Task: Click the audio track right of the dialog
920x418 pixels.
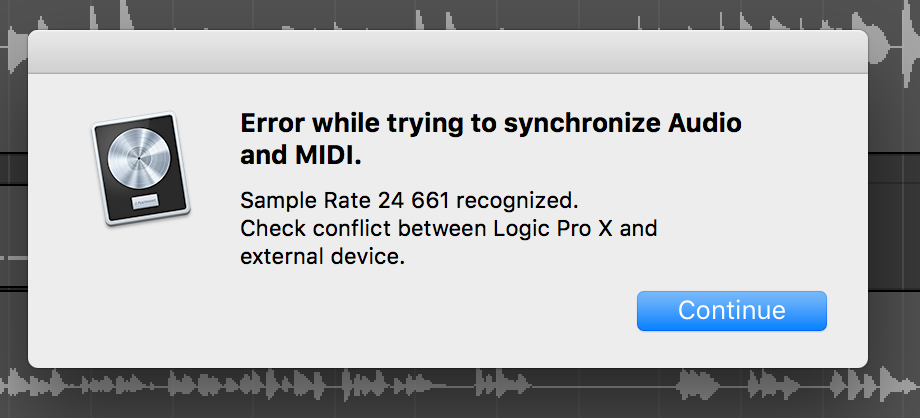Action: [894, 221]
